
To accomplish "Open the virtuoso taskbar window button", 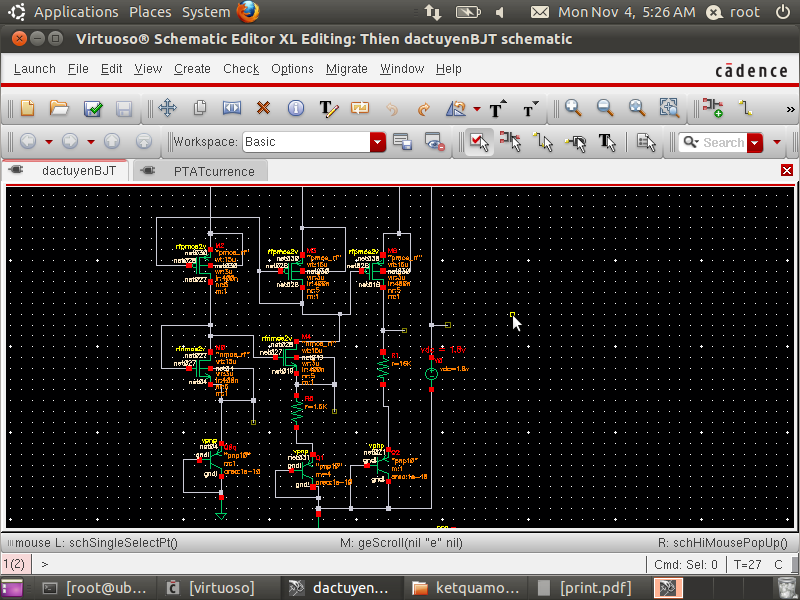I will pyautogui.click(x=211, y=588).
